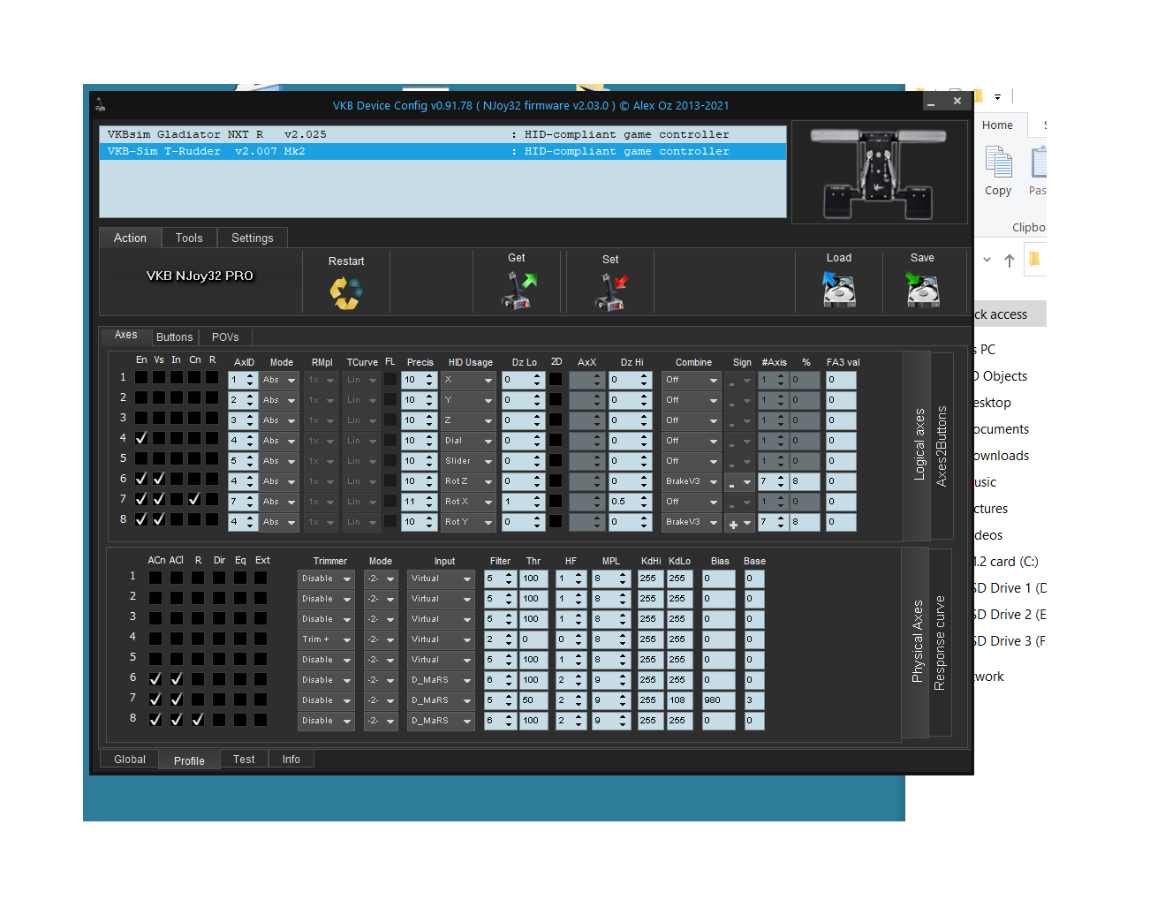Click Bias field showing 980
The height and width of the screenshot is (900, 1165).
click(x=718, y=700)
